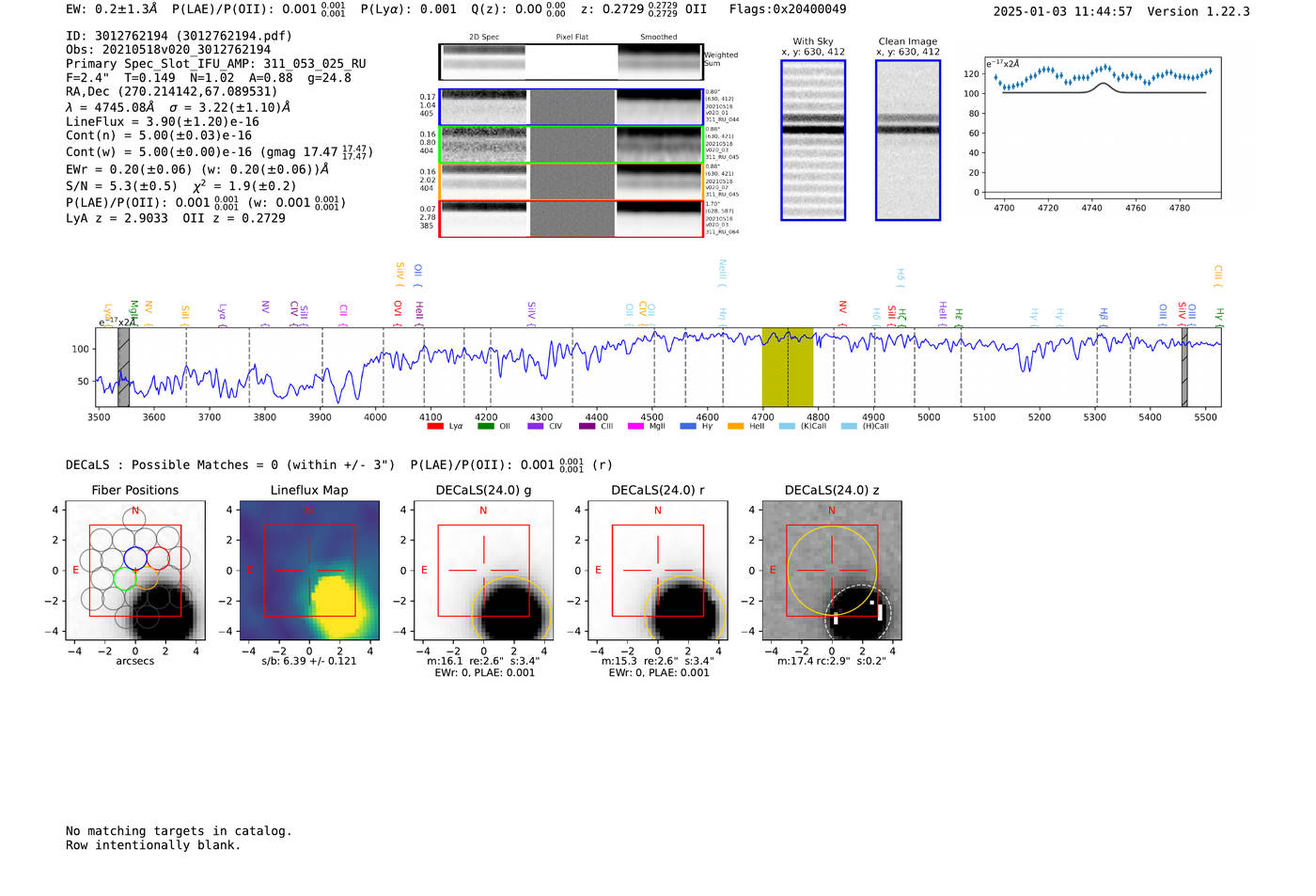Click the 'm:17.4 rc:2.9" s:0.2"' caption

(832, 661)
